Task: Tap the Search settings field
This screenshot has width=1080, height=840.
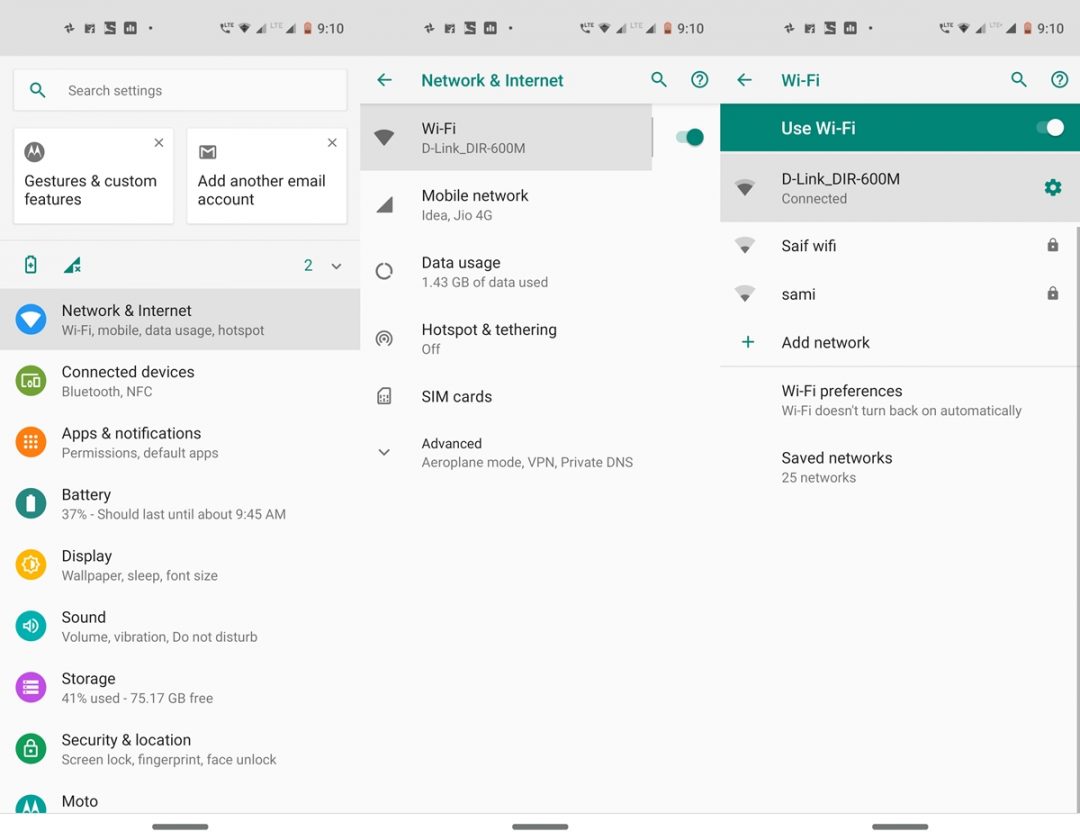Action: click(180, 90)
